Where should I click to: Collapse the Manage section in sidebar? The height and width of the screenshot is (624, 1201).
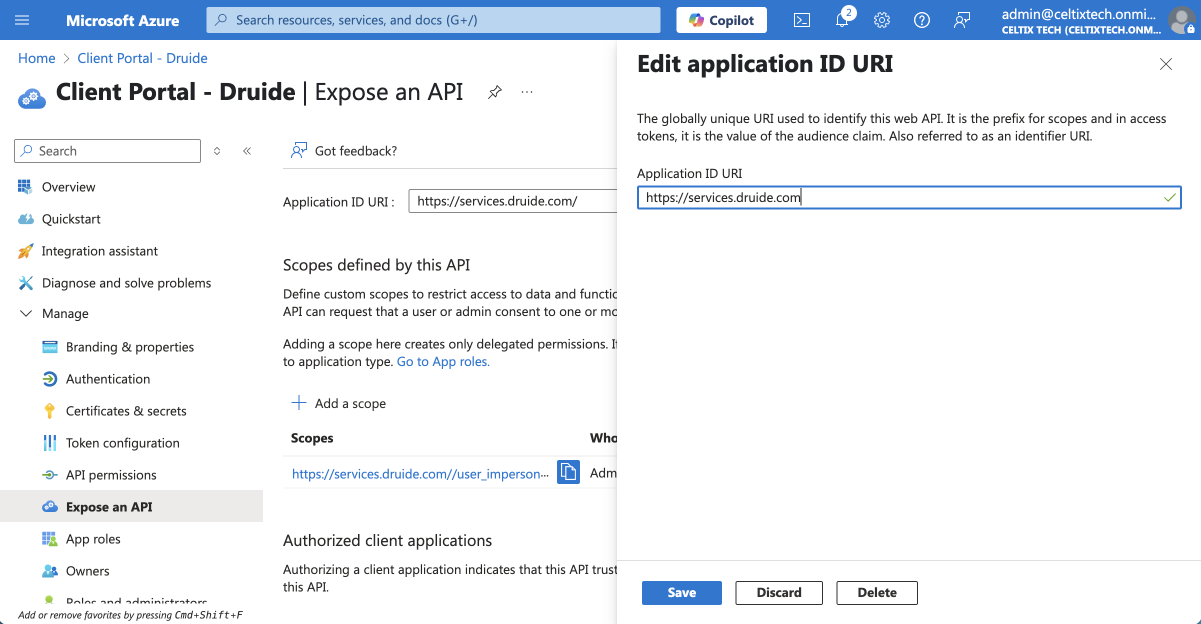click(25, 314)
